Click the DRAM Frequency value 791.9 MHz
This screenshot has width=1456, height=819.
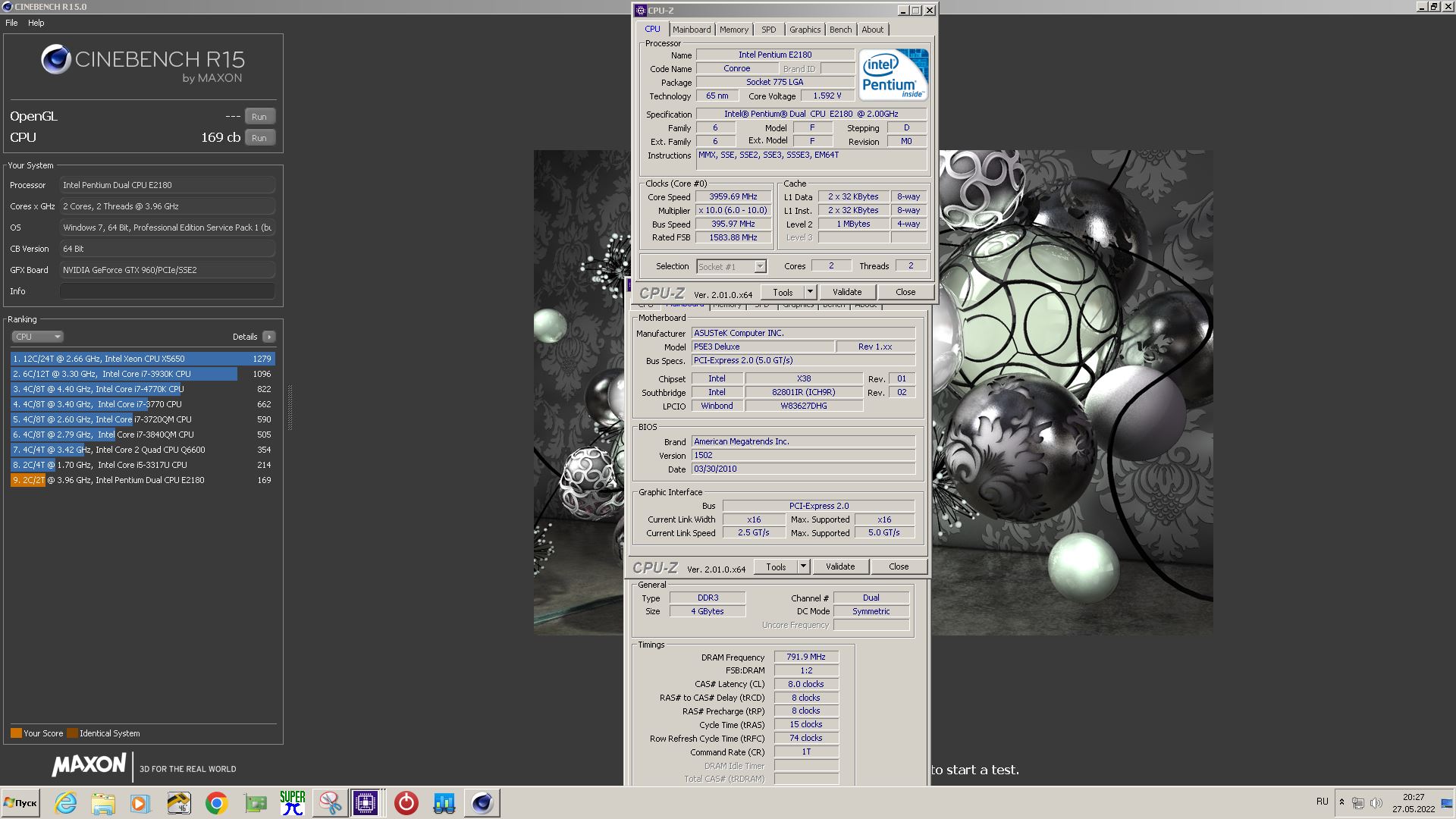(806, 657)
